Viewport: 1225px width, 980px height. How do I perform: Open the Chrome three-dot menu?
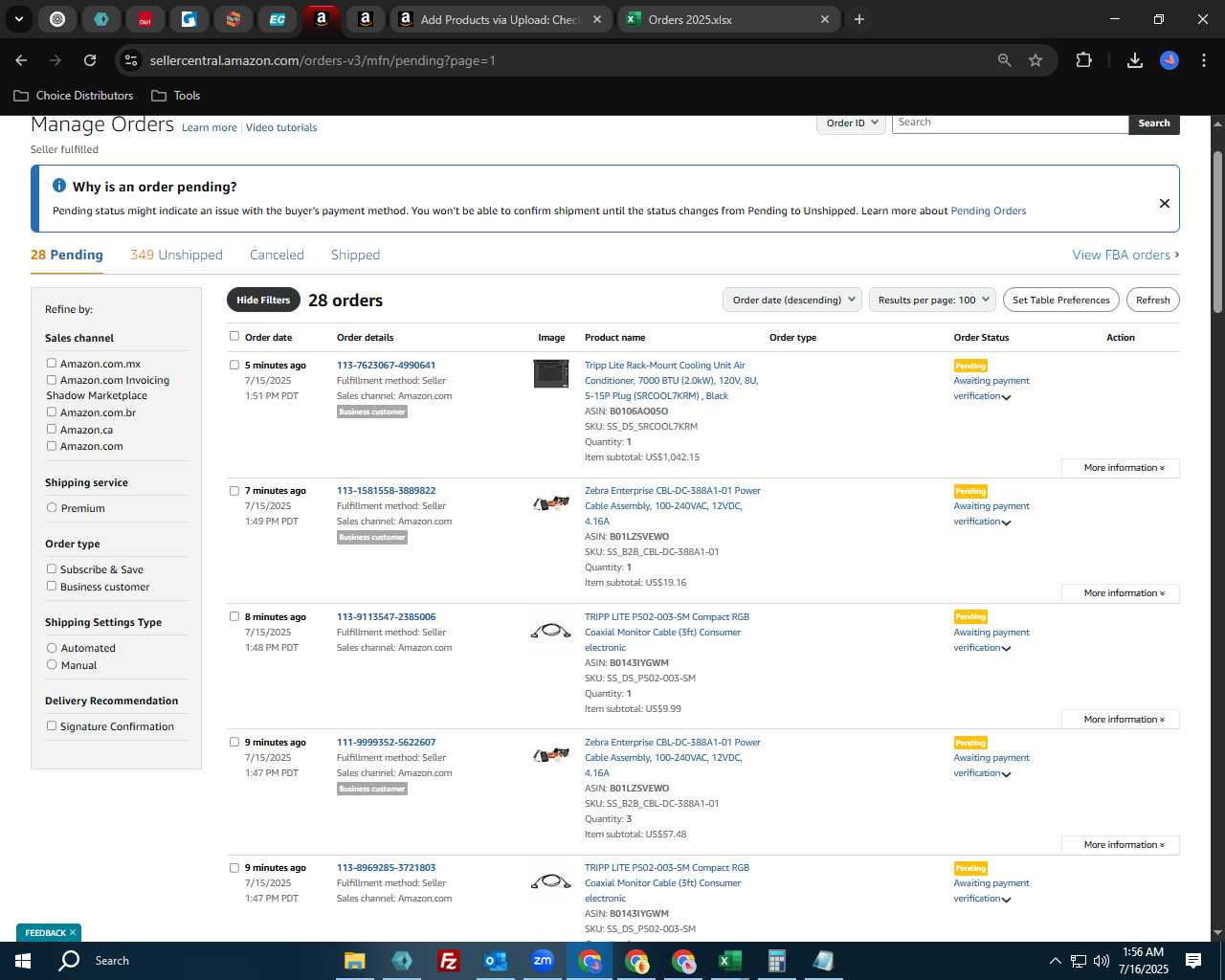tap(1202, 60)
